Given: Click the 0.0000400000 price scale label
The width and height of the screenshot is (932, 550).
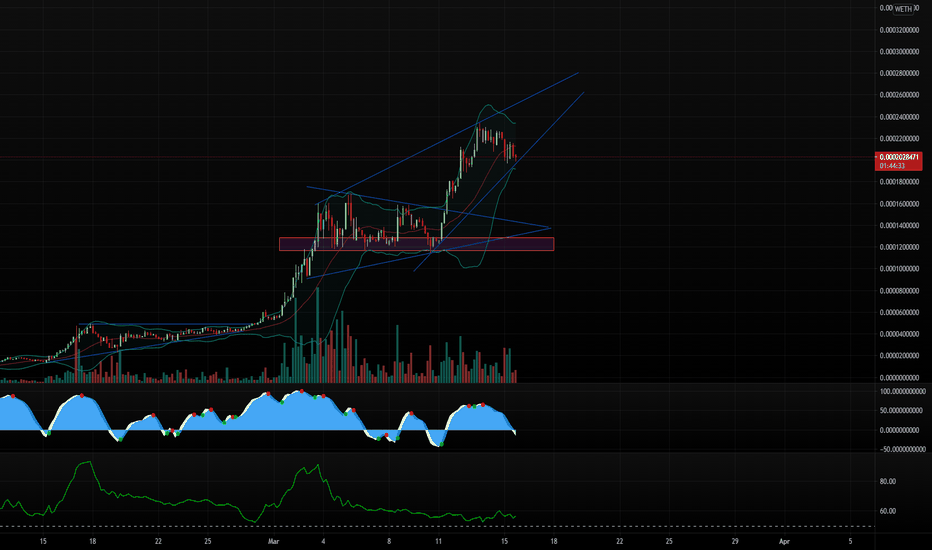Looking at the screenshot, I should coord(899,334).
